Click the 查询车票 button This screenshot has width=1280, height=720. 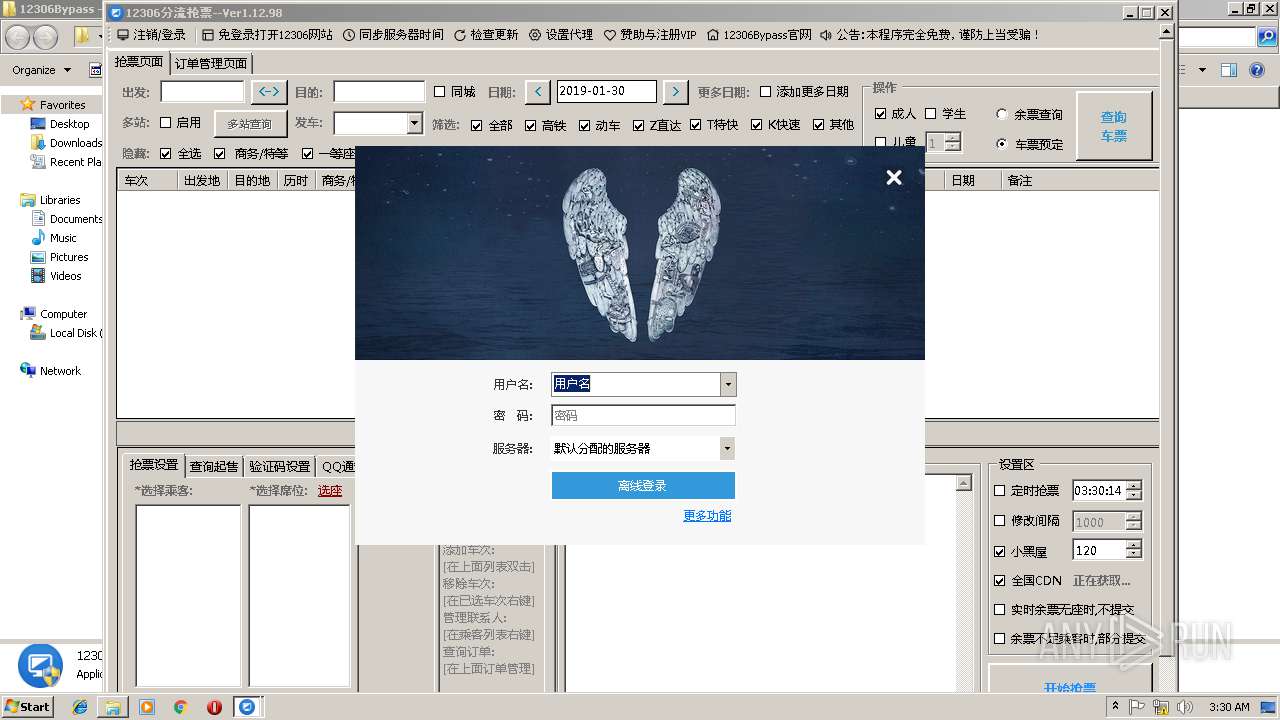(1114, 126)
